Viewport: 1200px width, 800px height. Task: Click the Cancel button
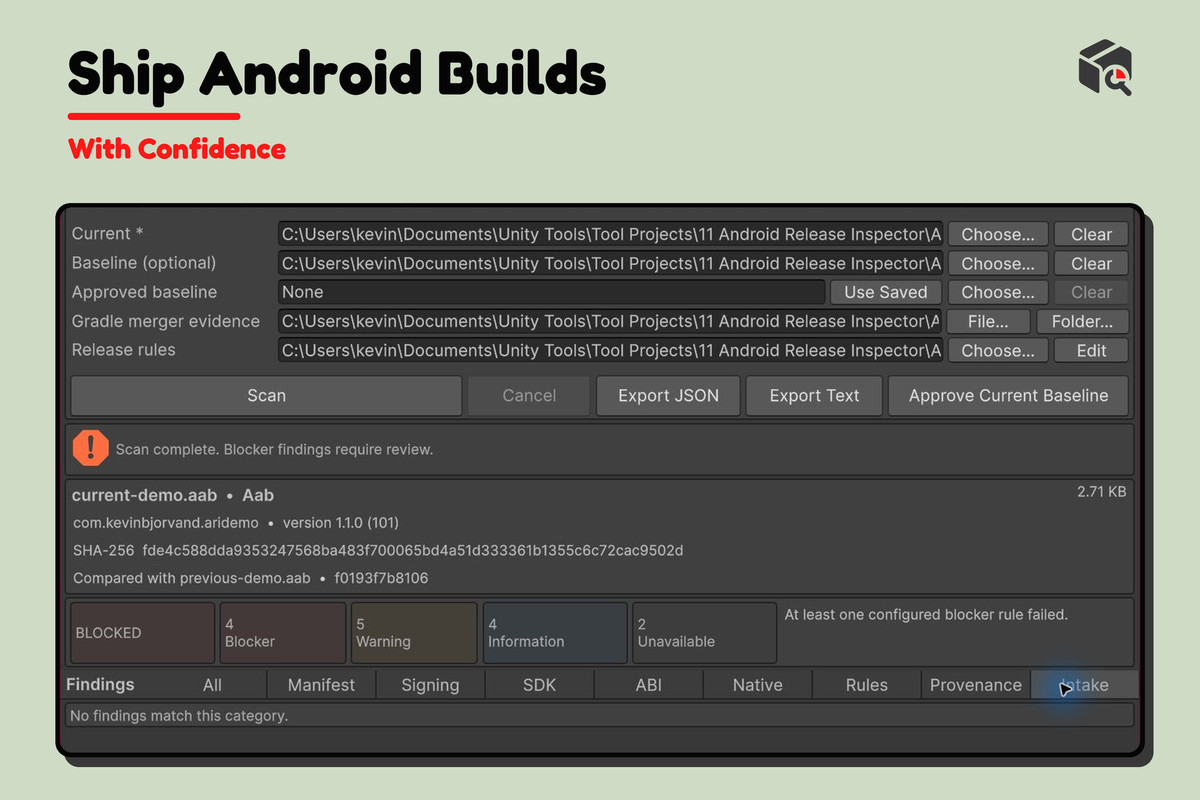coord(529,395)
